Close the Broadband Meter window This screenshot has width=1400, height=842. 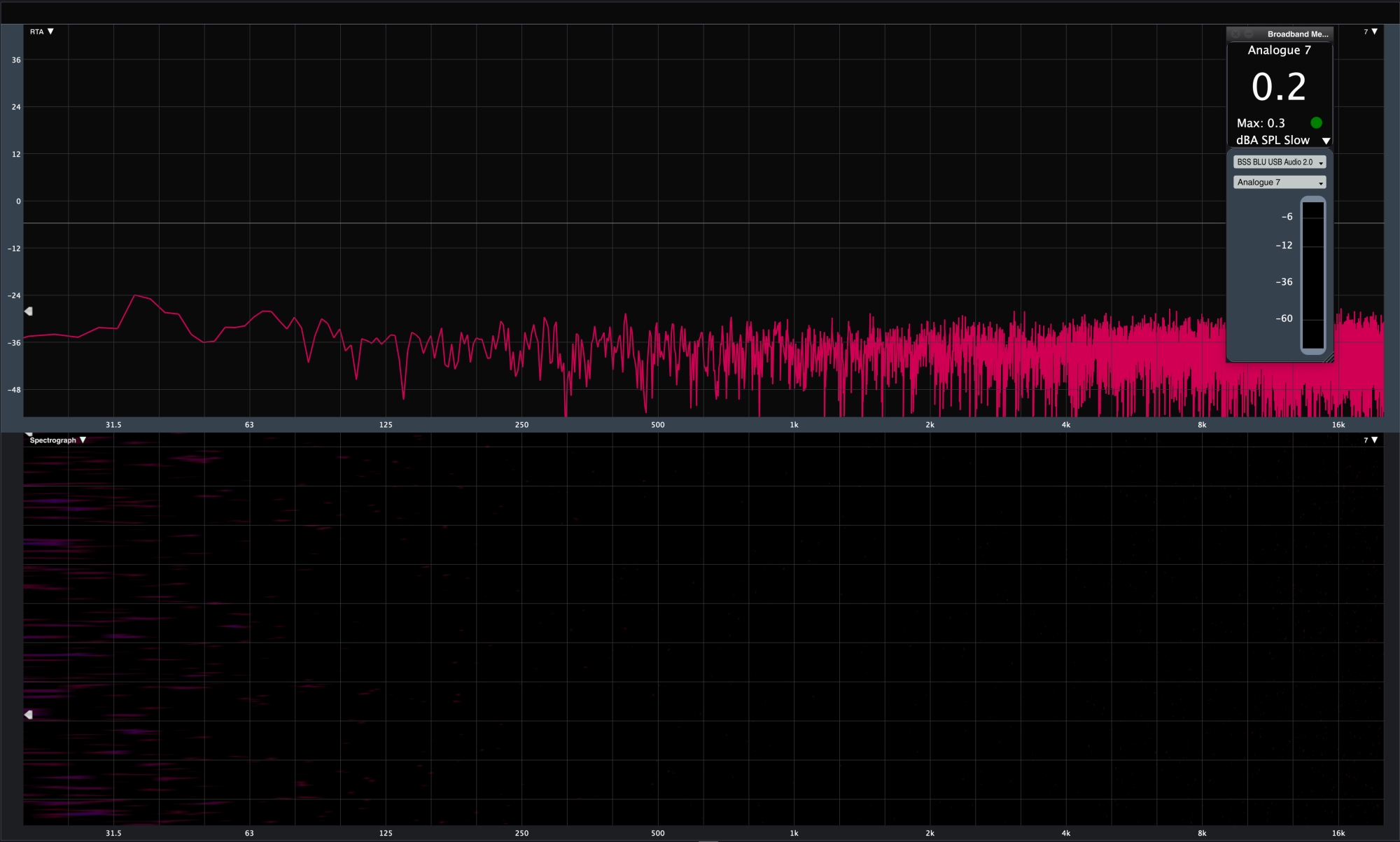tap(1236, 34)
